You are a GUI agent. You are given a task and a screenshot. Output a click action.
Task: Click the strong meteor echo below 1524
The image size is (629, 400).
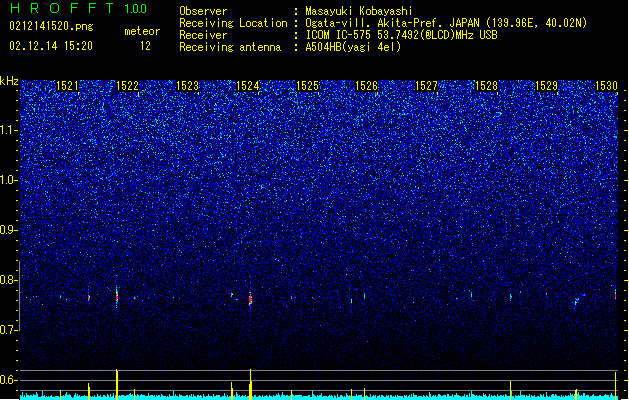[250, 299]
